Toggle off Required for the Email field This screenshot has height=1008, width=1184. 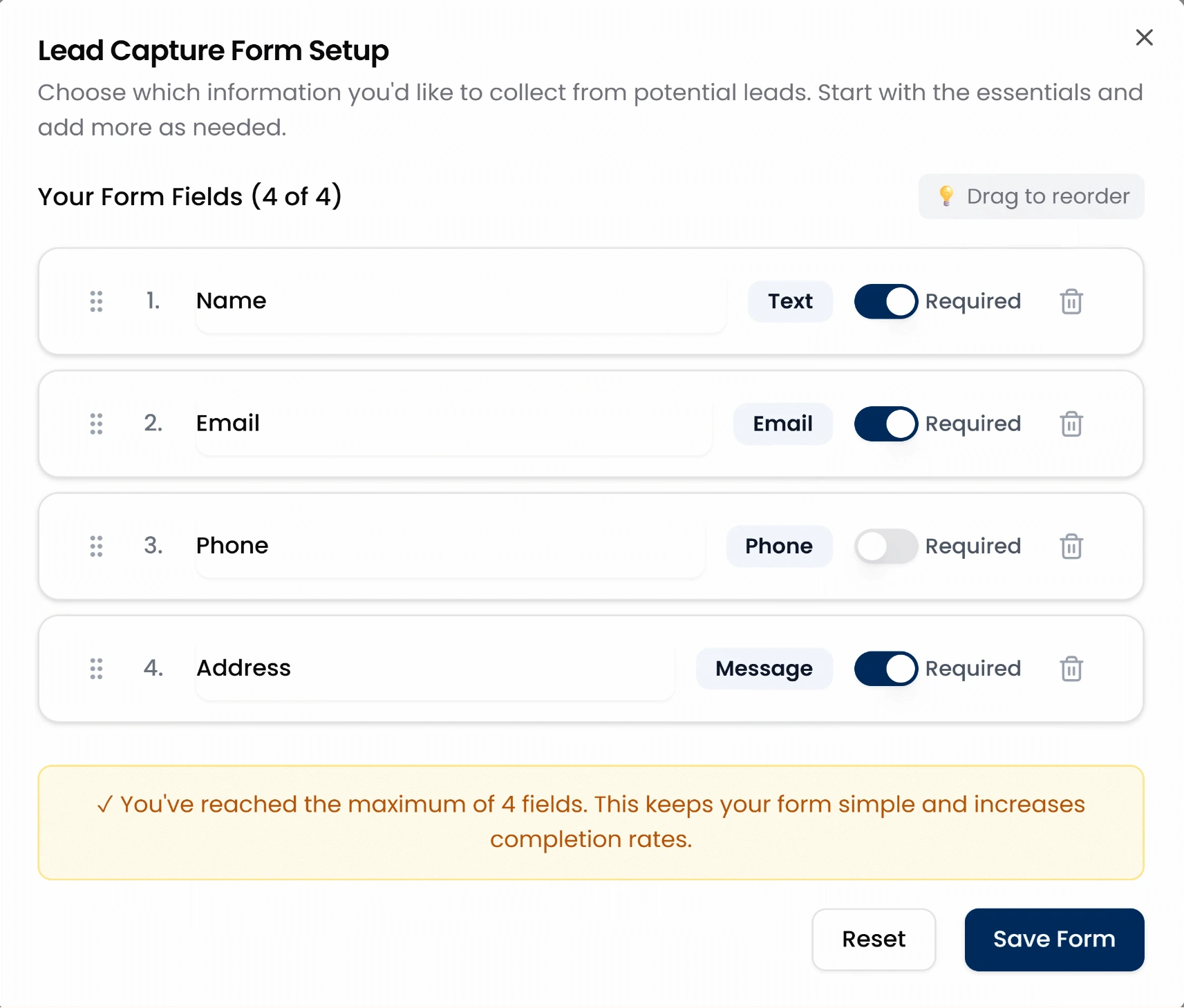coord(885,424)
